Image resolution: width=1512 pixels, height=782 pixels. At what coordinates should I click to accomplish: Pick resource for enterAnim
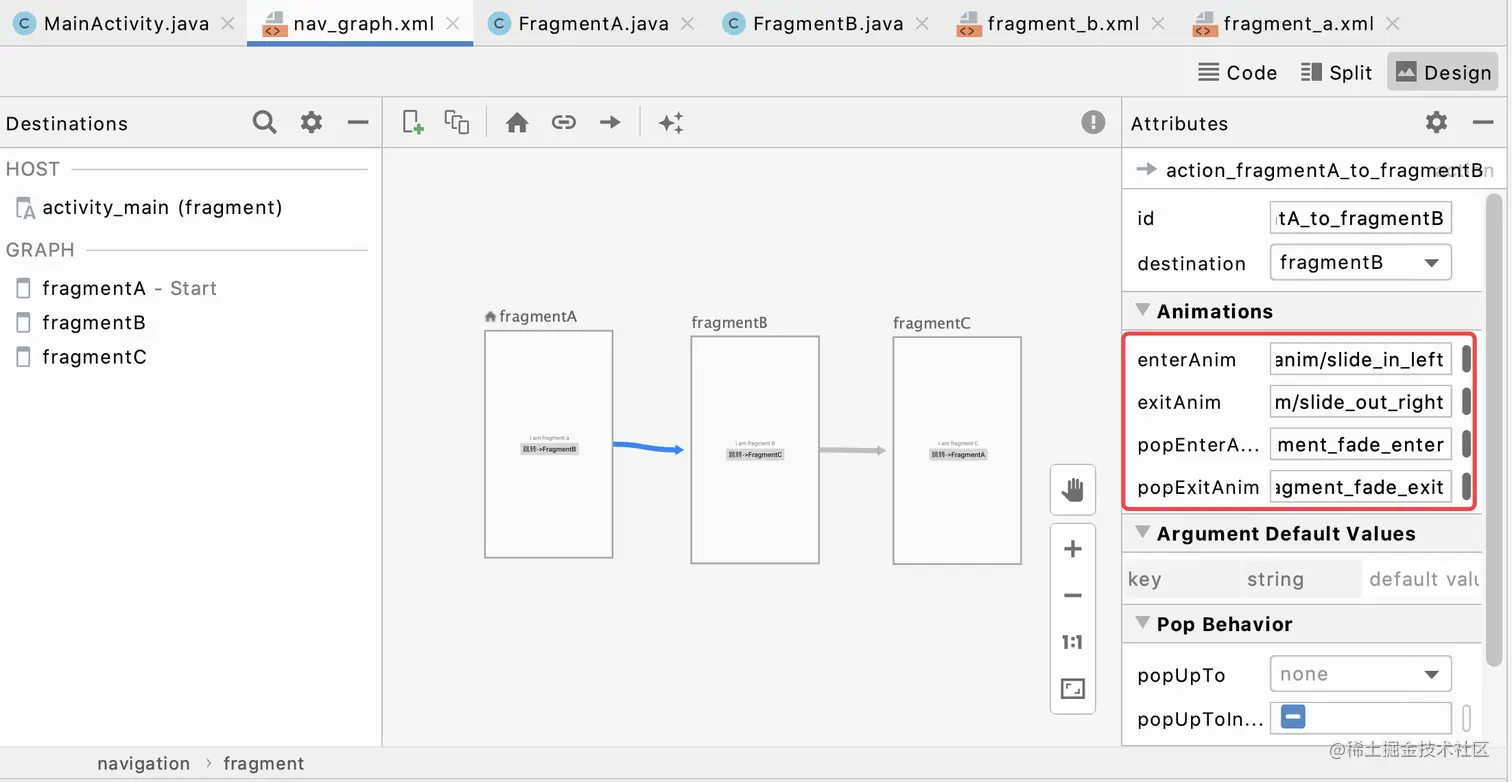(1466, 359)
